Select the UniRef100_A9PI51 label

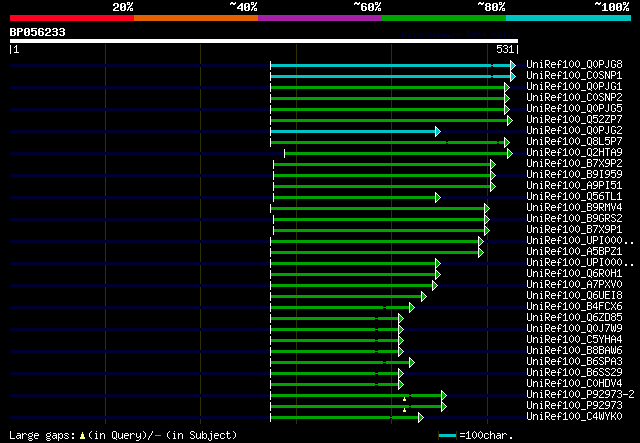click(574, 186)
